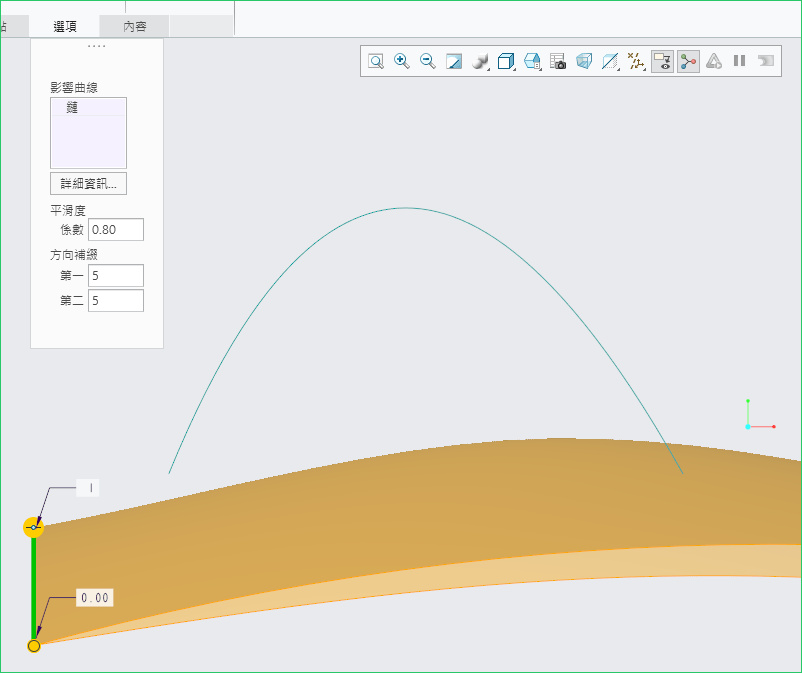Screen dimensions: 802x673
Task: Click the Repaint screen icon
Action: click(454, 61)
